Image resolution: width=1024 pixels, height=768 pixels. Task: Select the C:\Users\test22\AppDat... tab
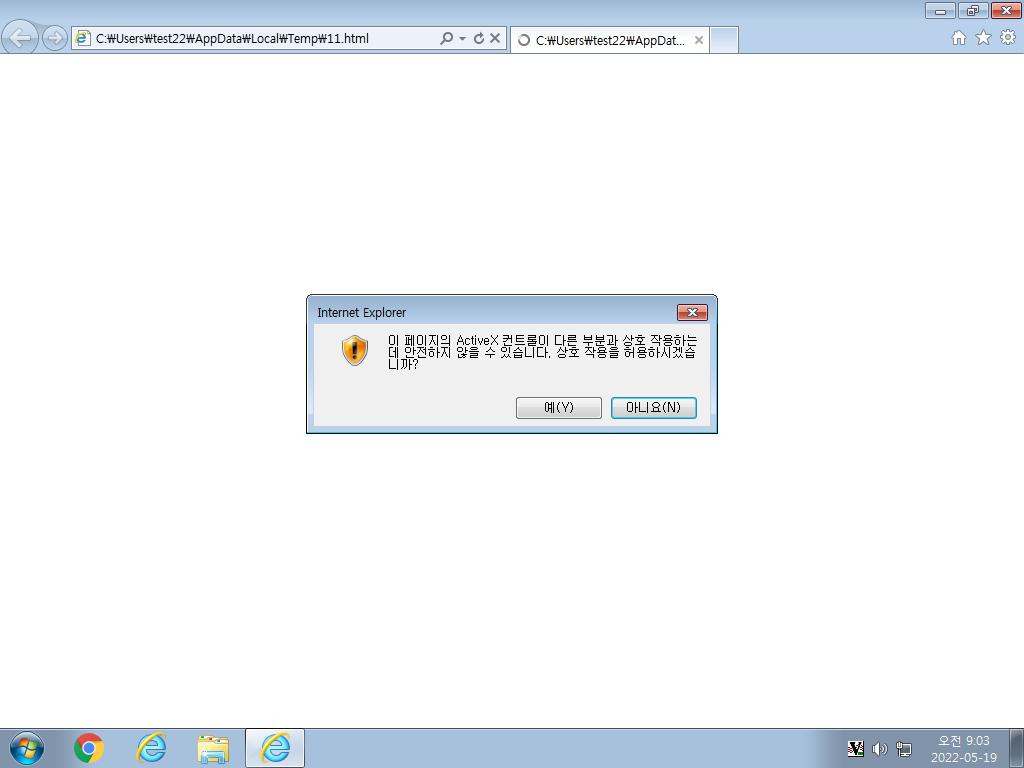pyautogui.click(x=609, y=40)
